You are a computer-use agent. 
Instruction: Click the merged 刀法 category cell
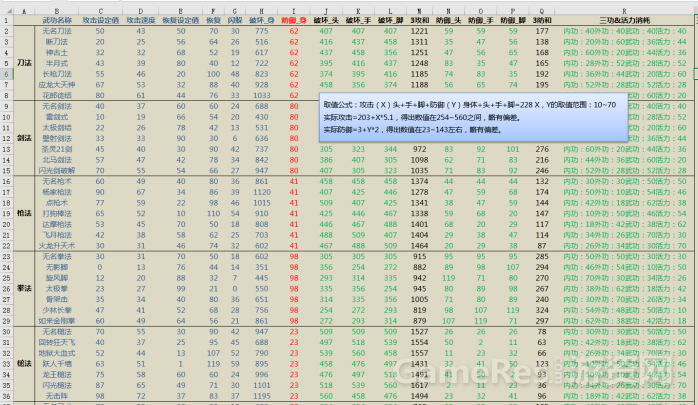tap(24, 63)
